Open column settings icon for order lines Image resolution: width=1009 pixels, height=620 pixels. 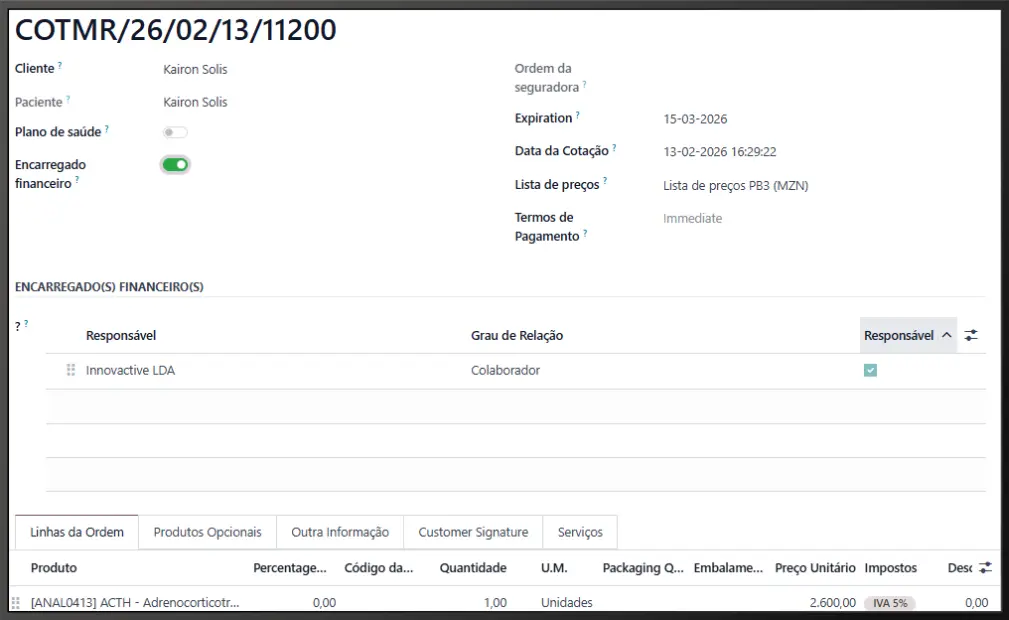coord(985,567)
